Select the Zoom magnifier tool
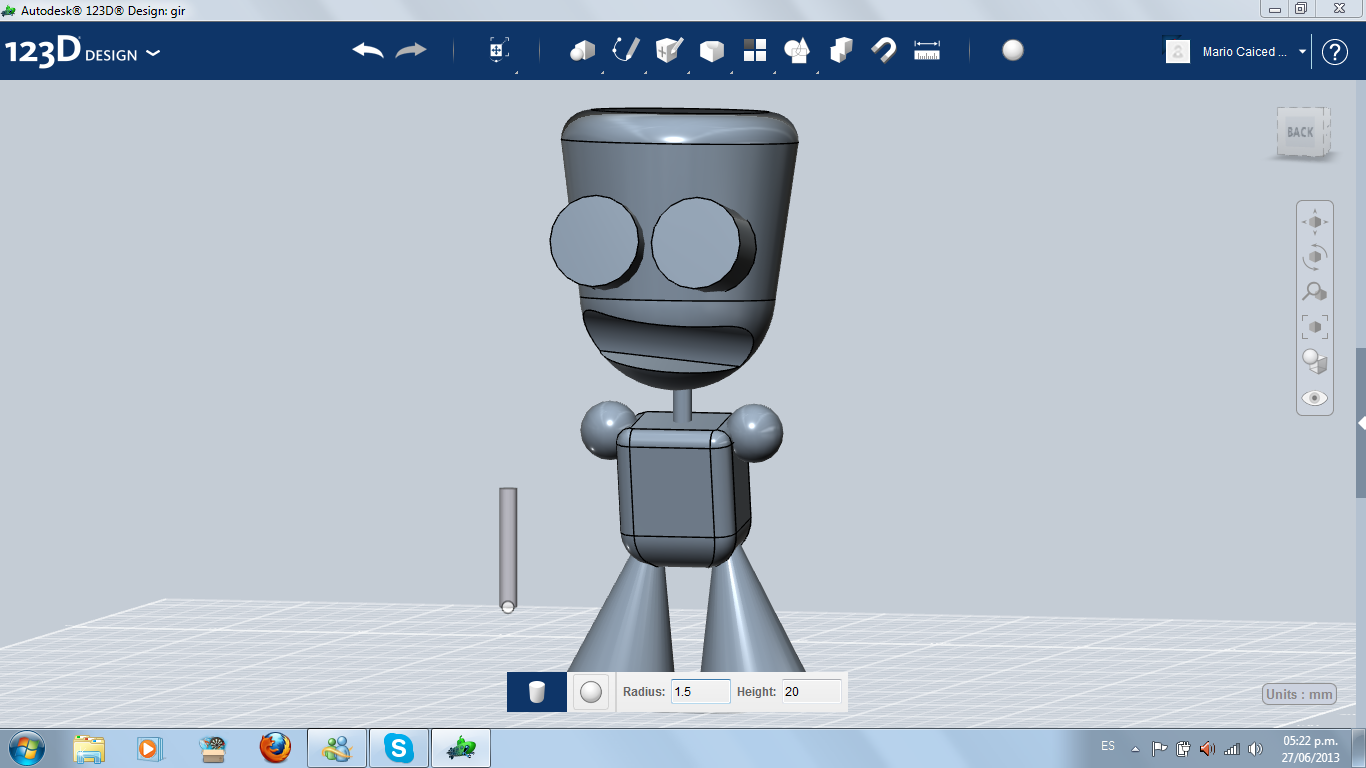The height and width of the screenshot is (768, 1366). coord(1315,292)
